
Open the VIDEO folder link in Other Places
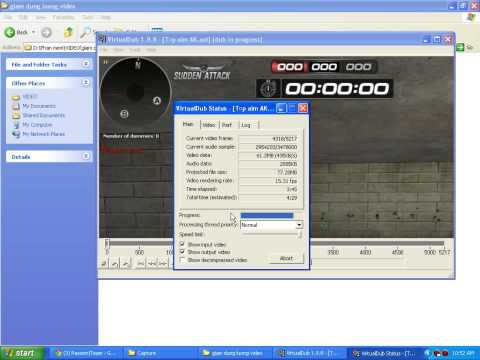click(30, 97)
